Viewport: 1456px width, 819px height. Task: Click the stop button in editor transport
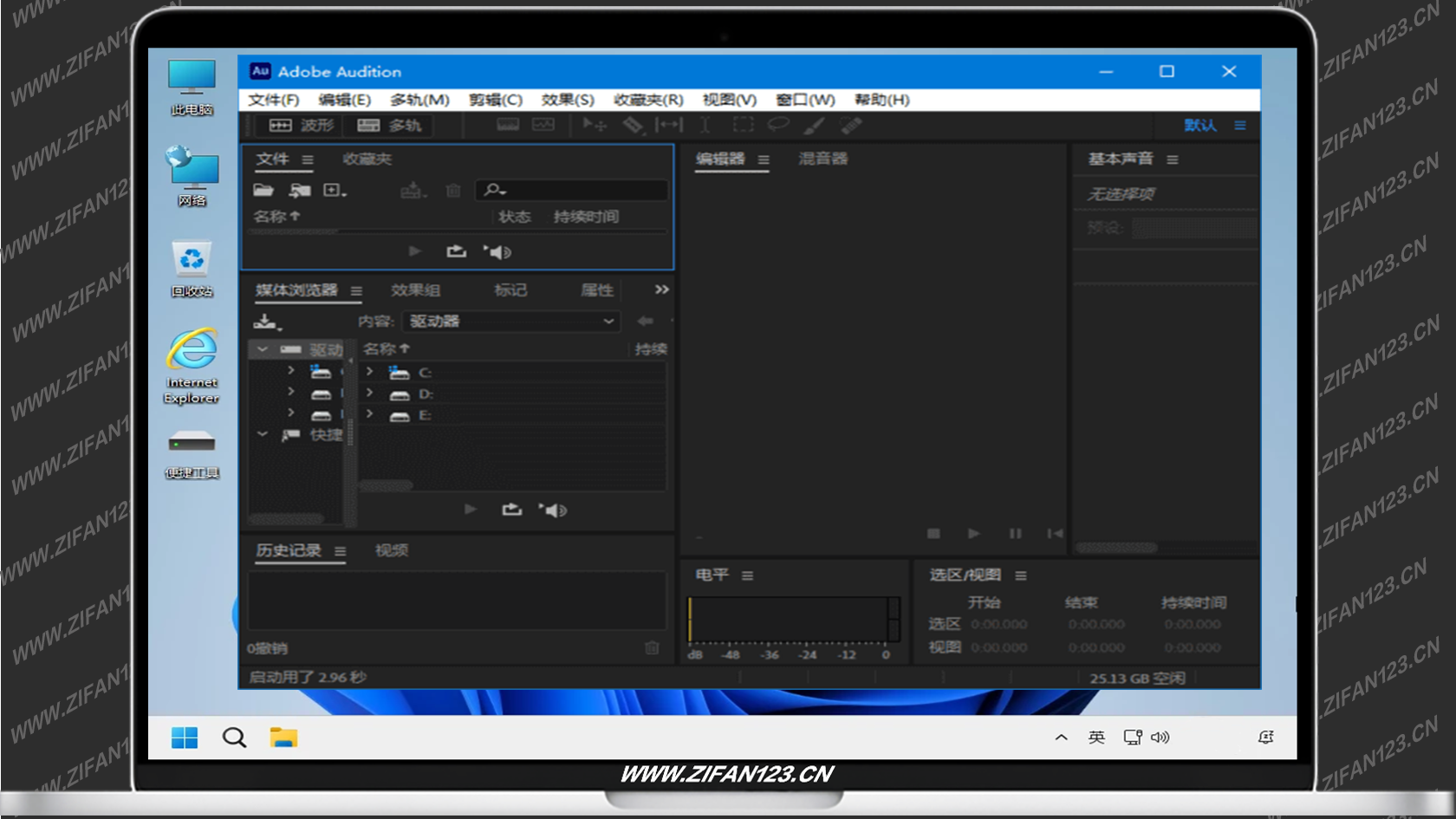(x=933, y=533)
